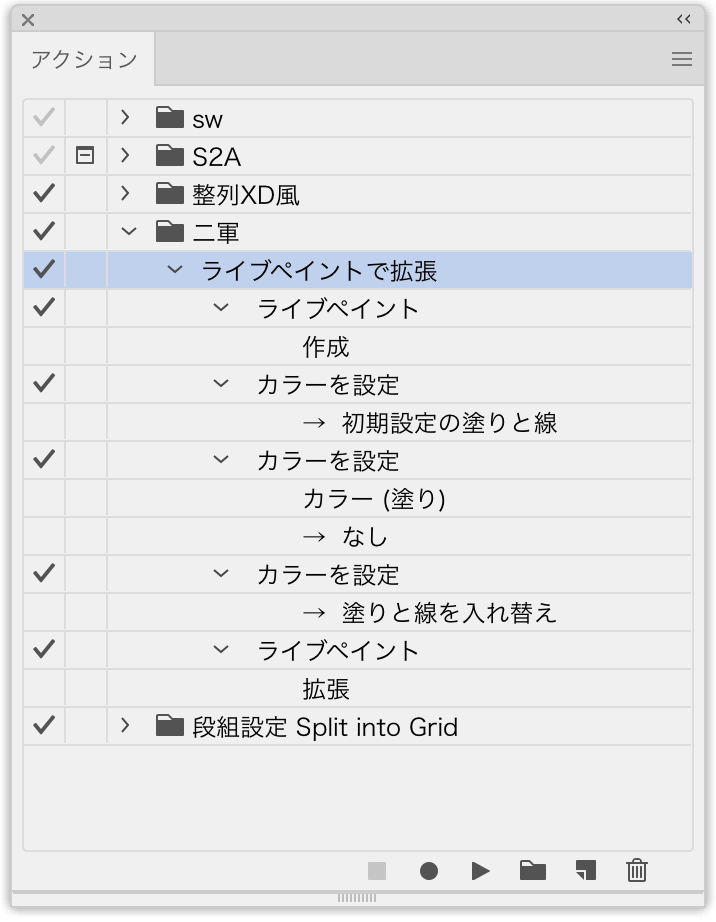Open the Actions panel hamburger menu
The width and height of the screenshot is (716, 922).
682,59
